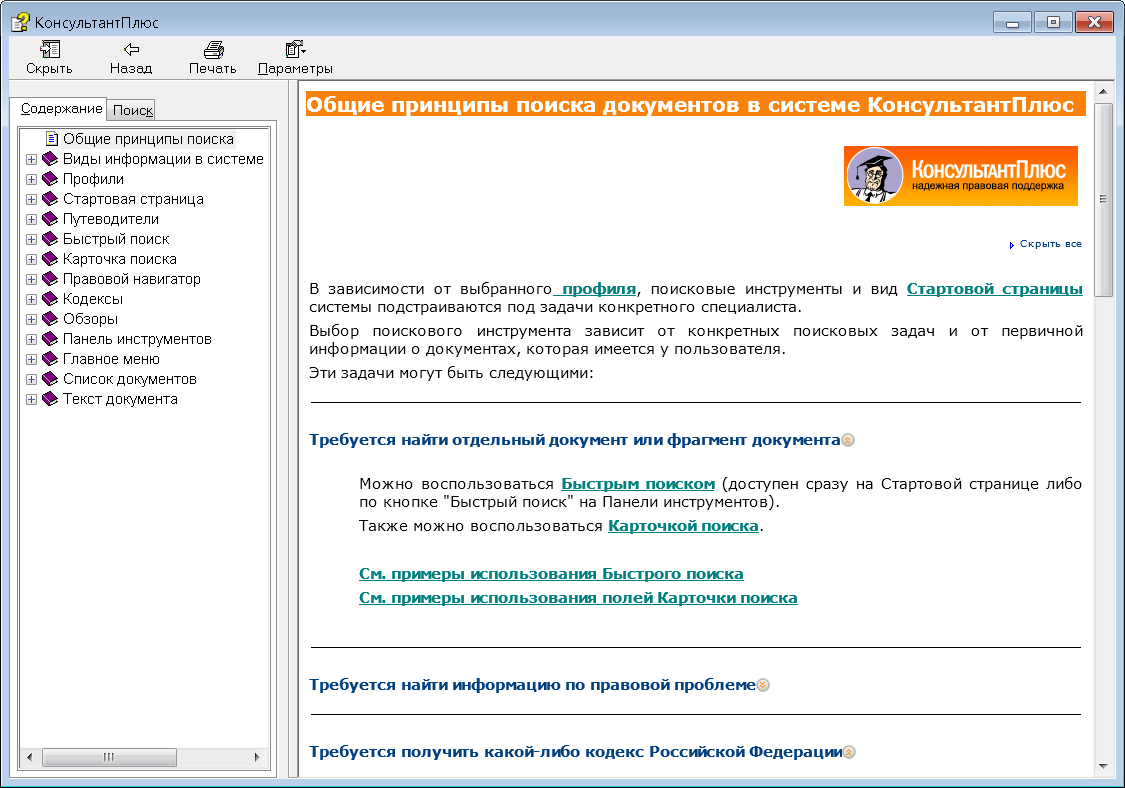The image size is (1125, 788).
Task: Expand the Панель инструментов tree node
Action: [32, 339]
